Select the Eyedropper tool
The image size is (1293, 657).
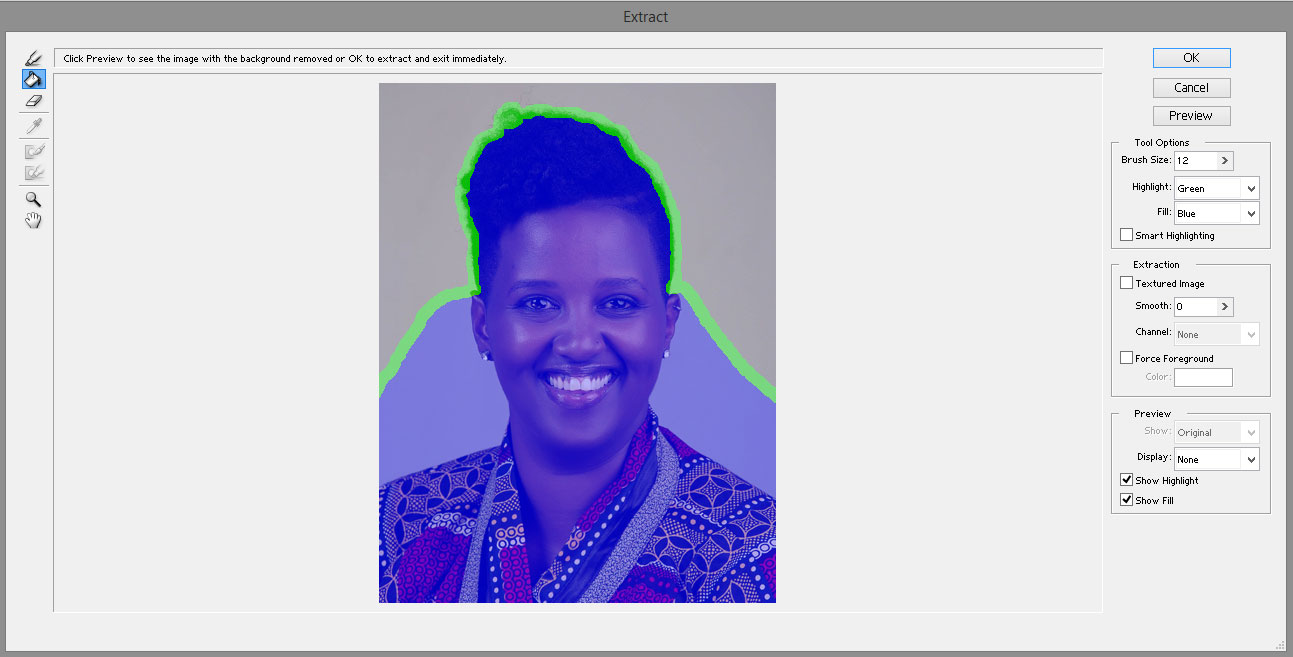coord(33,126)
